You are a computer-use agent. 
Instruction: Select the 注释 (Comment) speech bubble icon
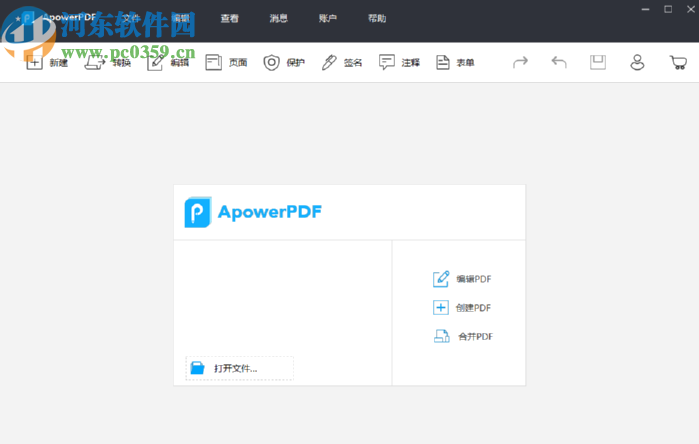(x=387, y=62)
